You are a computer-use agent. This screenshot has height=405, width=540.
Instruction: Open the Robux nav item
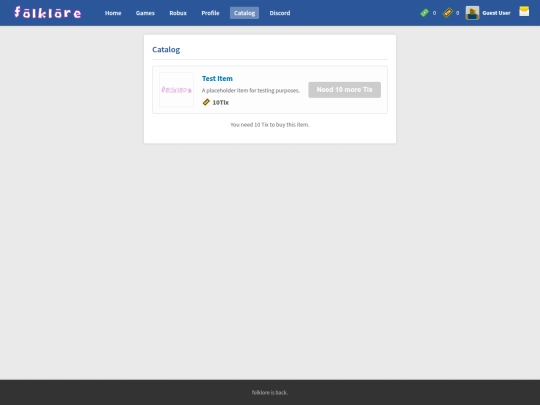pyautogui.click(x=178, y=13)
